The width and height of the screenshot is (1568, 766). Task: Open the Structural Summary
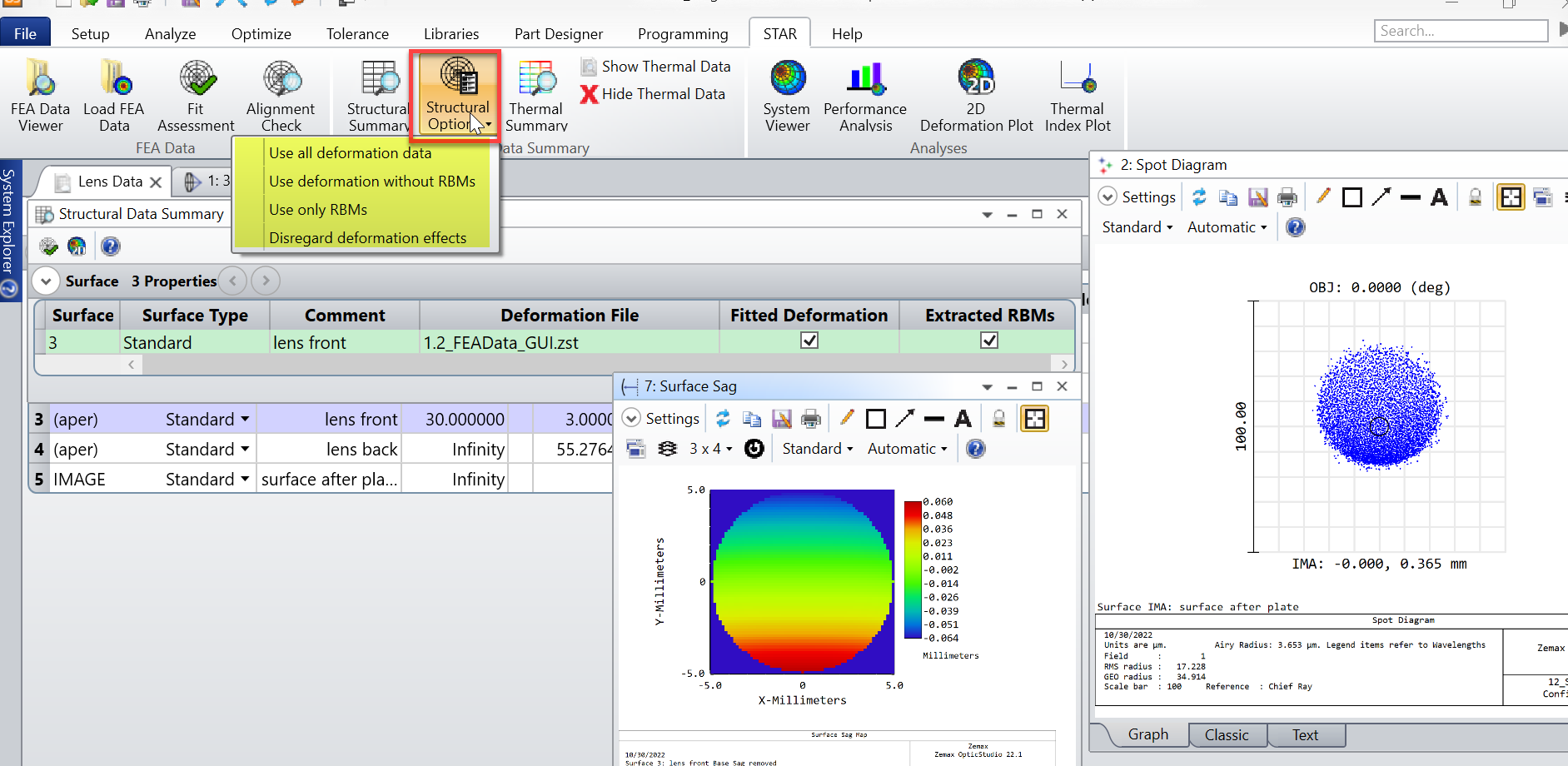click(x=379, y=95)
